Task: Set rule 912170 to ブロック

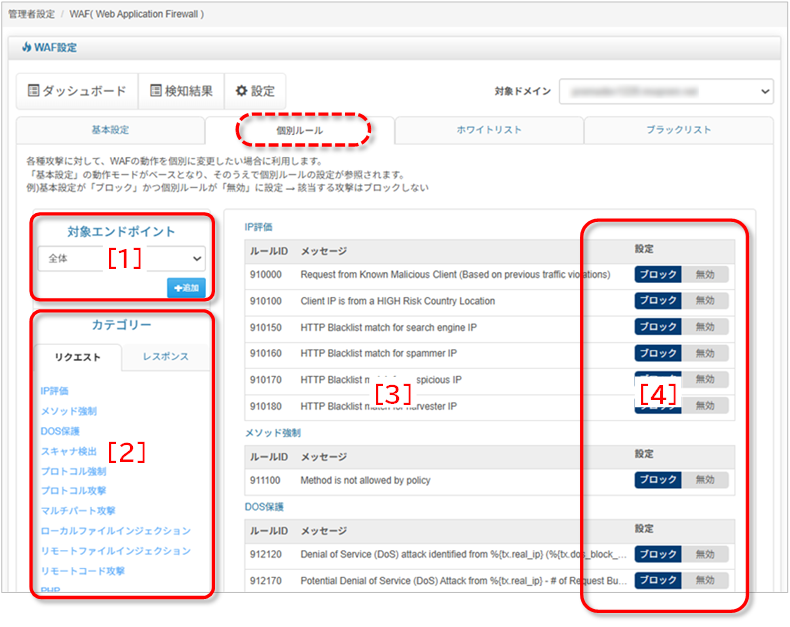Action: pyautogui.click(x=658, y=580)
